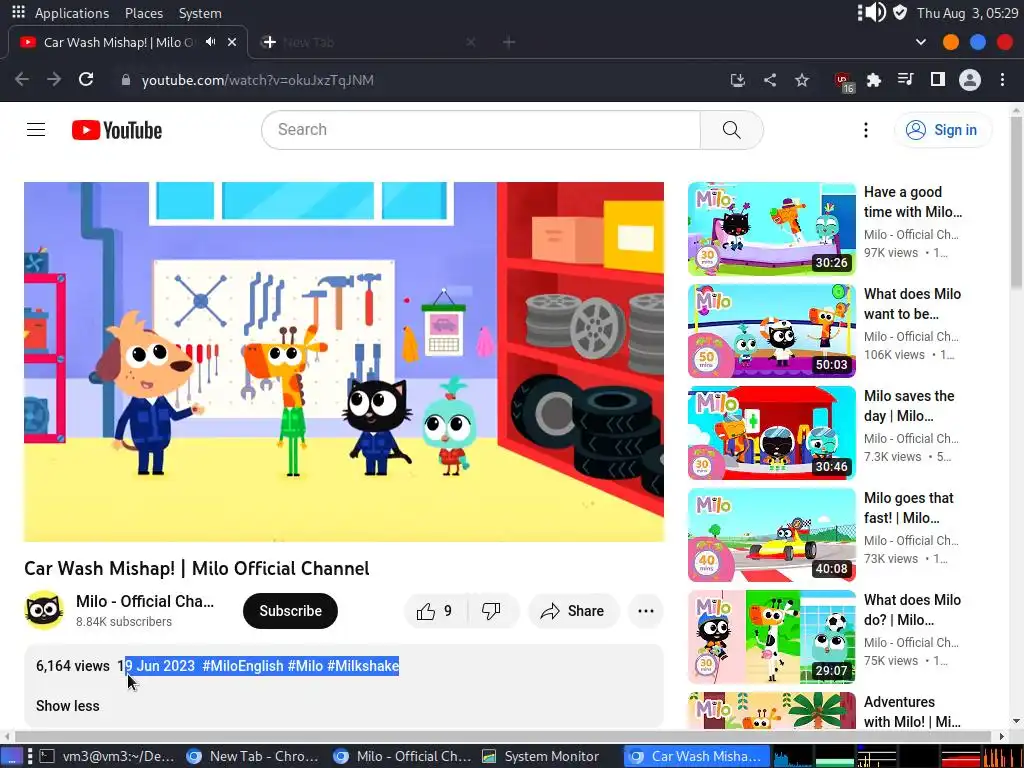
Task: Switch to New Tab - Chrome taskbar item
Action: pyautogui.click(x=252, y=756)
